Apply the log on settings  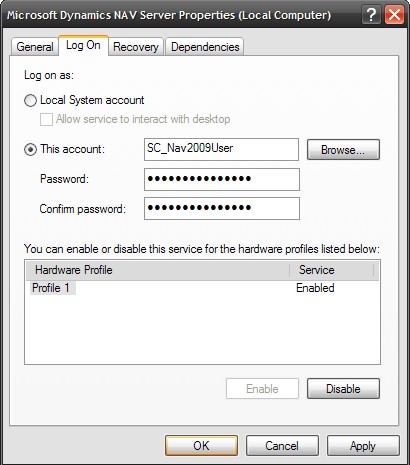click(363, 446)
